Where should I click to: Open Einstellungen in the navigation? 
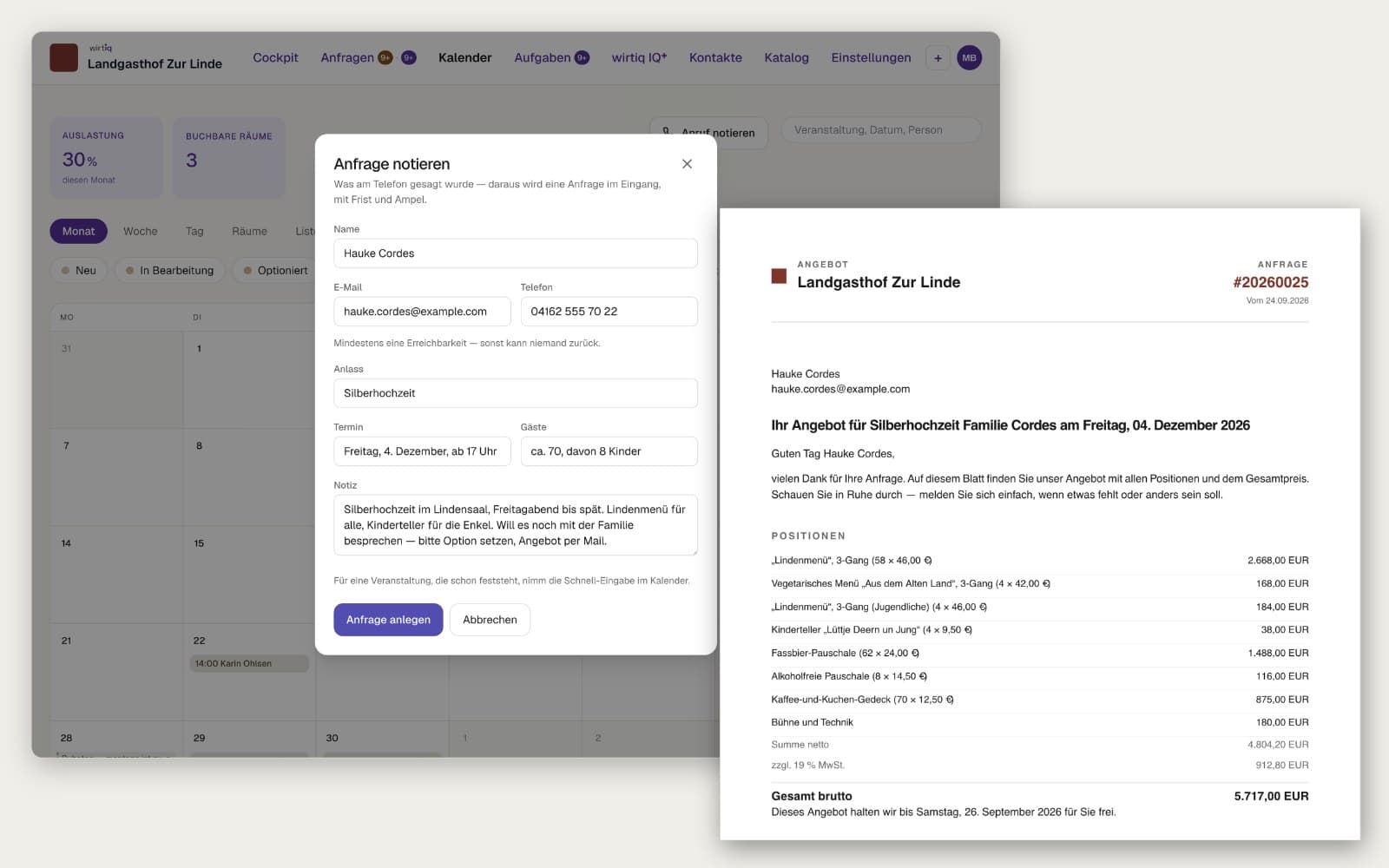click(871, 58)
